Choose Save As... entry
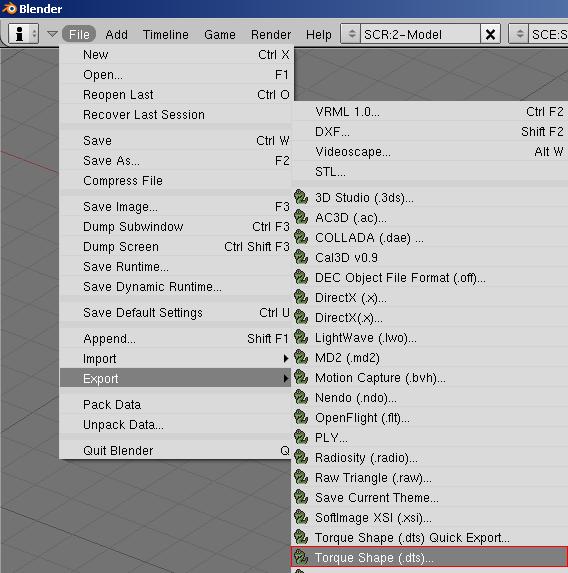568x573 pixels. [x=175, y=160]
